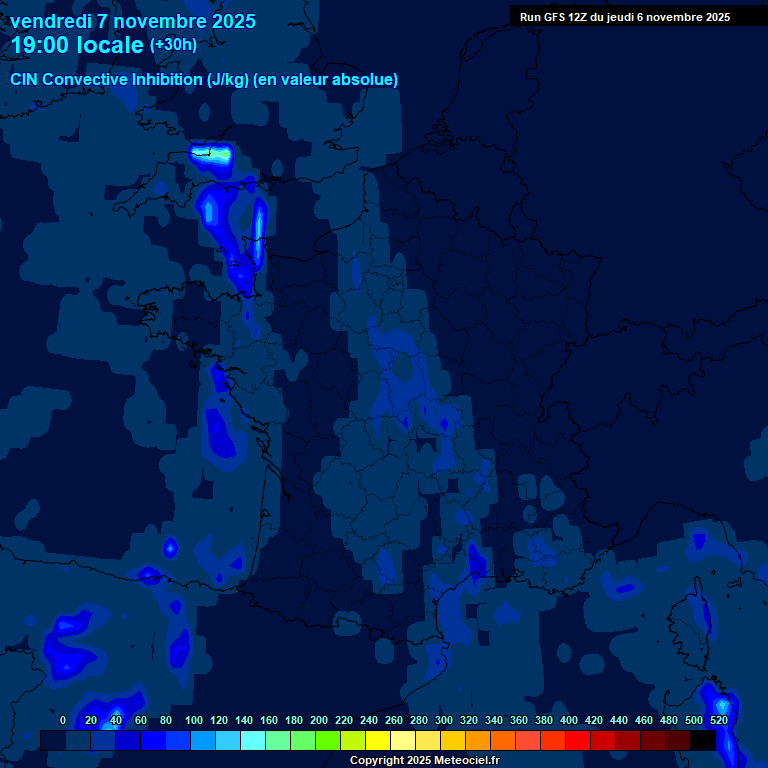Click the dark red 460 J/kg legend swatch
Viewport: 768px width, 768px height.
[x=653, y=740]
